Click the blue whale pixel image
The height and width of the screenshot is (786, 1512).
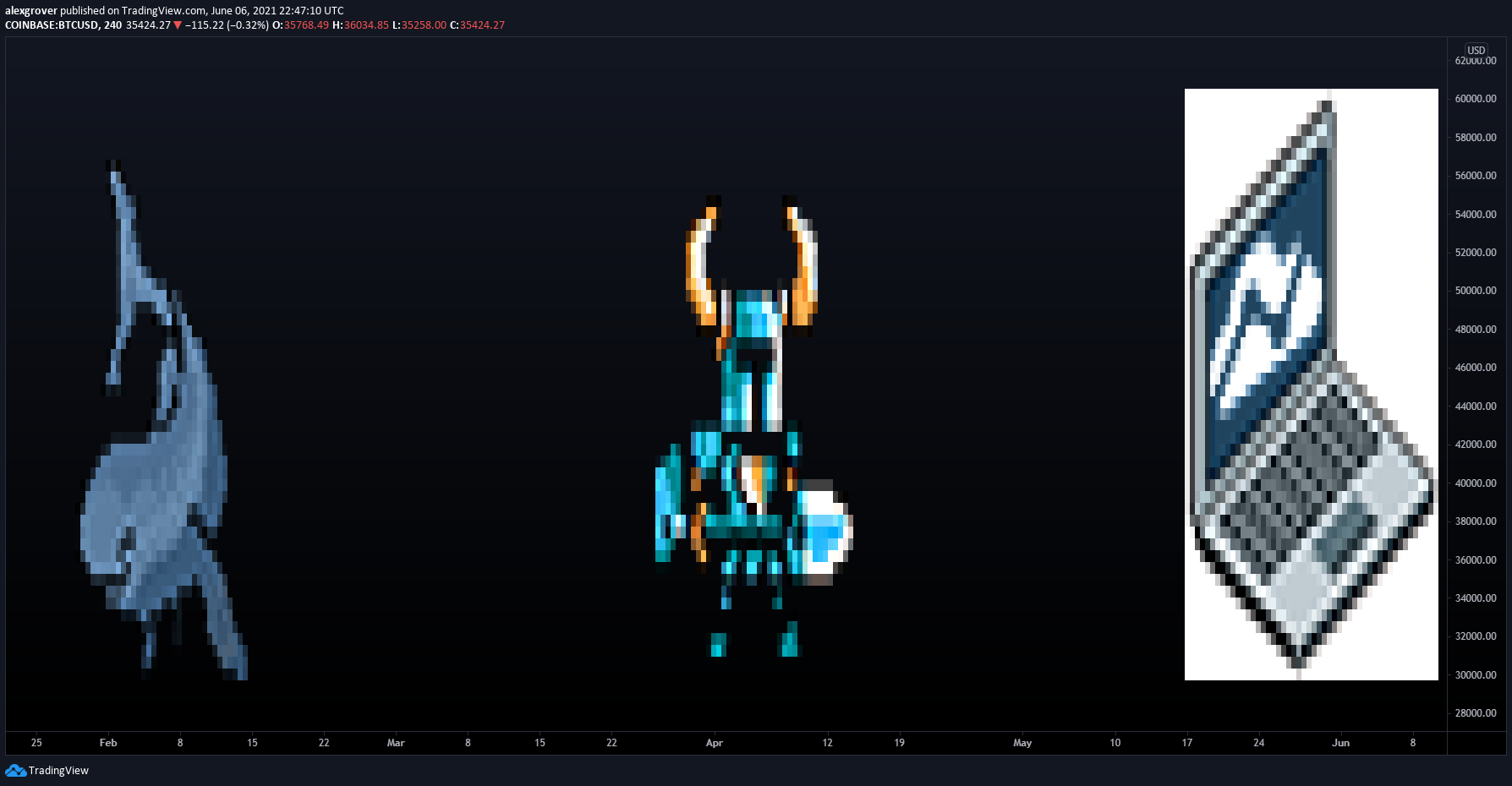164,420
